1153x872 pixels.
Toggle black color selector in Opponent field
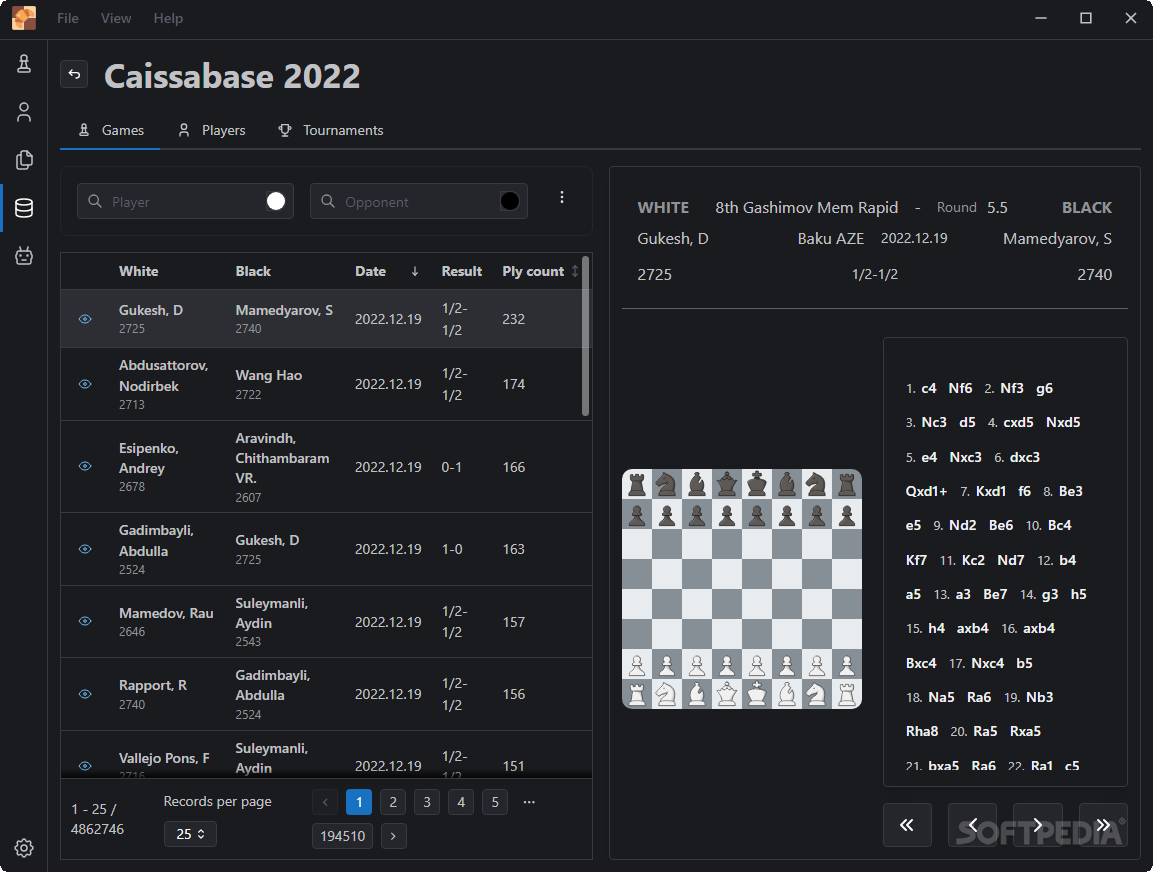510,201
